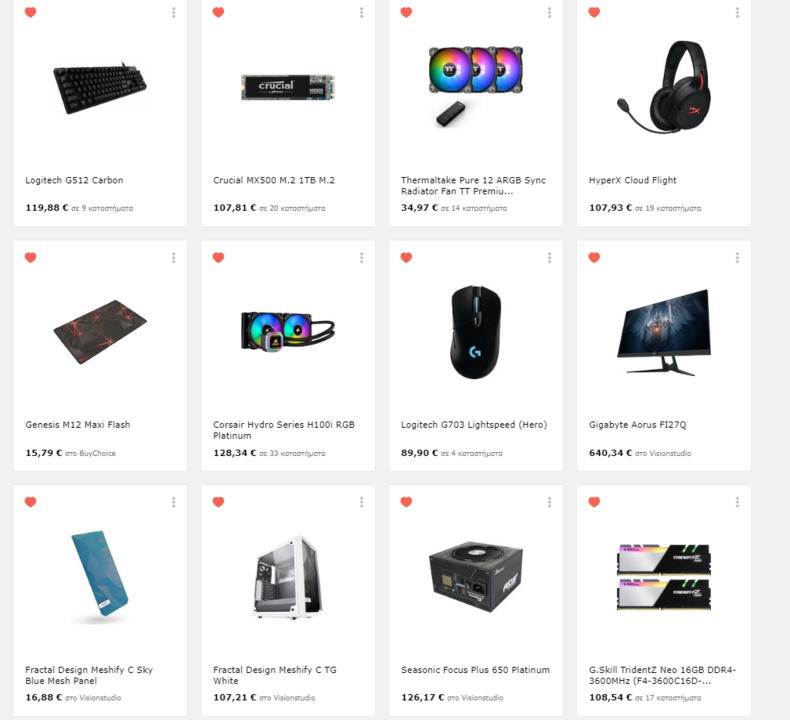
Task: Click three-dot icon on Sky Blue Mesh Panel card
Action: pyautogui.click(x=174, y=502)
